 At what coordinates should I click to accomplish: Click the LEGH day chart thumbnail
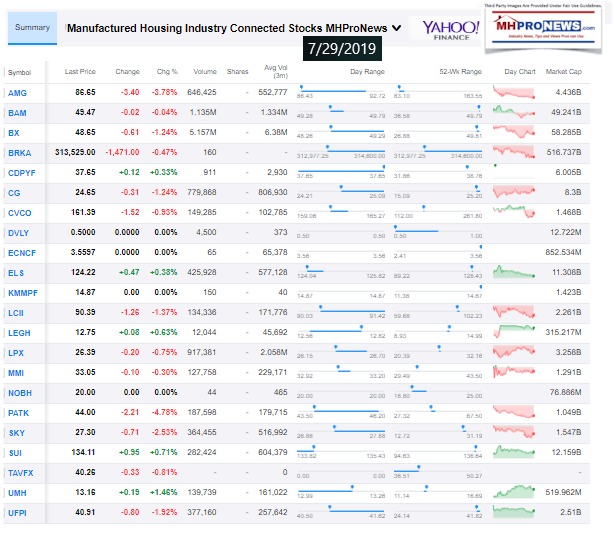(x=514, y=332)
